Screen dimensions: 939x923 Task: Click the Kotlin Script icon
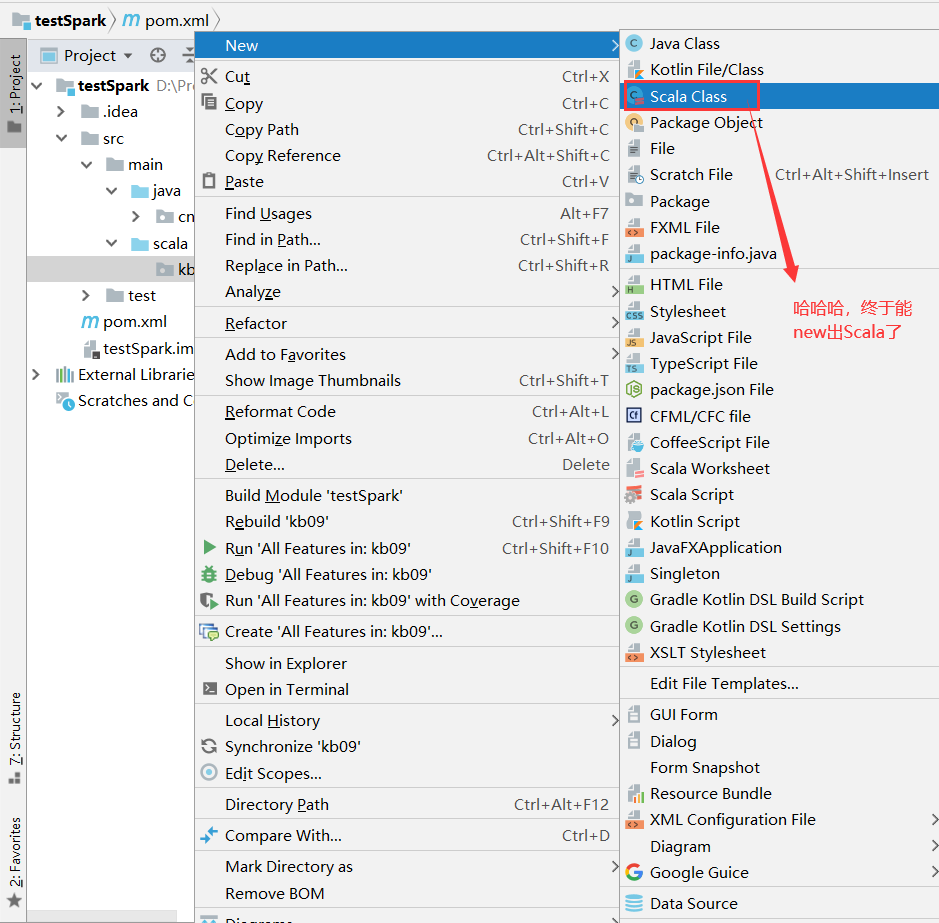tap(634, 522)
